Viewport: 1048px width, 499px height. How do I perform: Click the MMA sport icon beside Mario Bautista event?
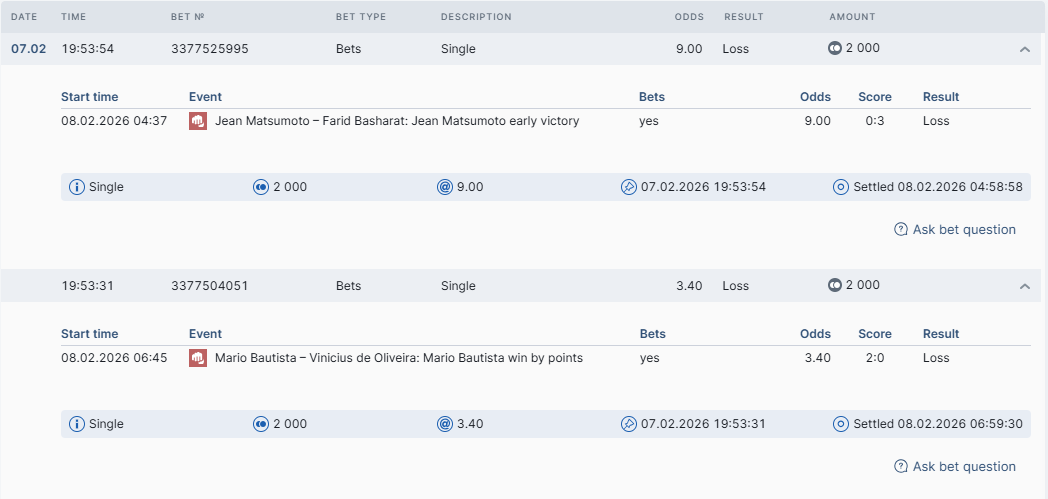point(198,358)
